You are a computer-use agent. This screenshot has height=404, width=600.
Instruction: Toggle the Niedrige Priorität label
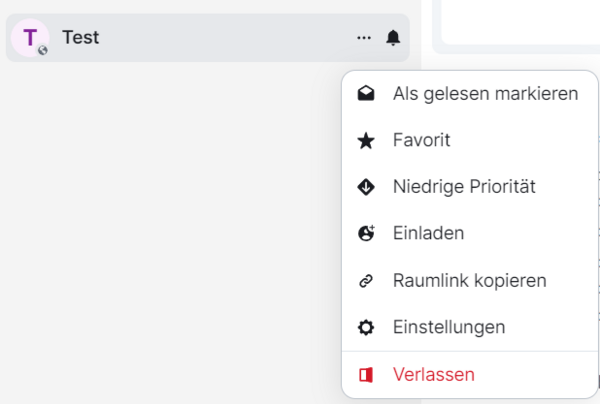pos(464,187)
